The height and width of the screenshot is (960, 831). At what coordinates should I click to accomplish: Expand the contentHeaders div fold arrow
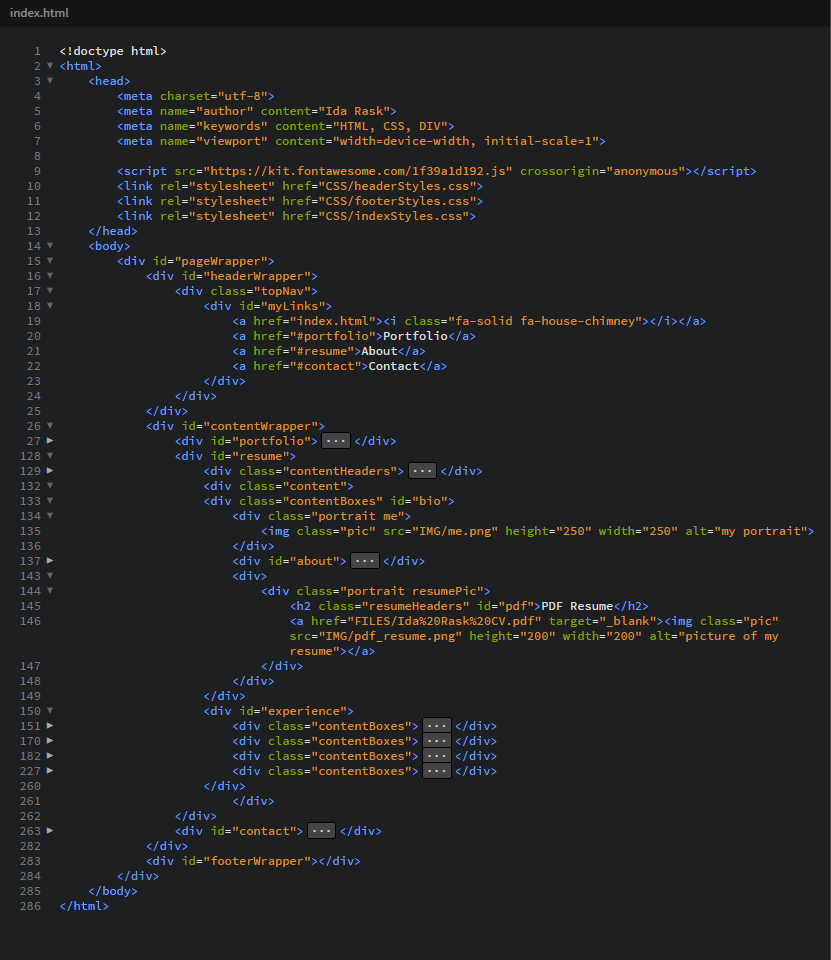click(x=50, y=470)
